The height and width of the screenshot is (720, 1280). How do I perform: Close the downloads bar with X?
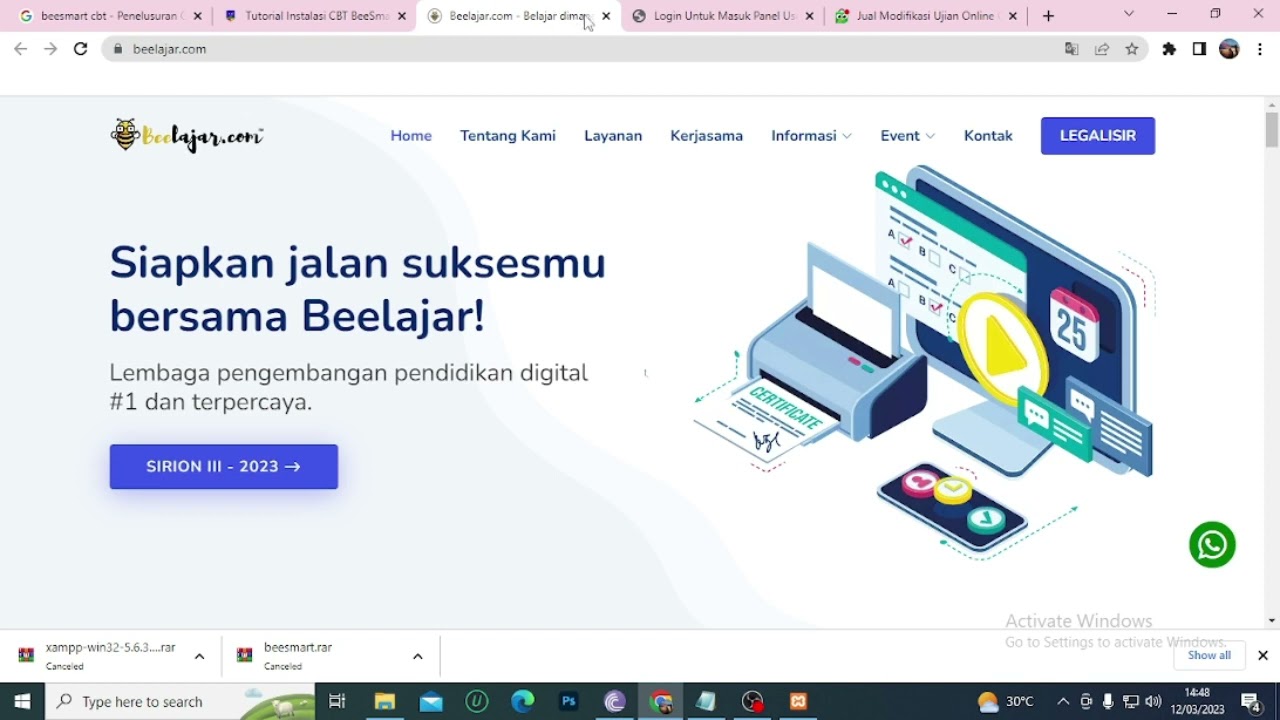point(1263,655)
